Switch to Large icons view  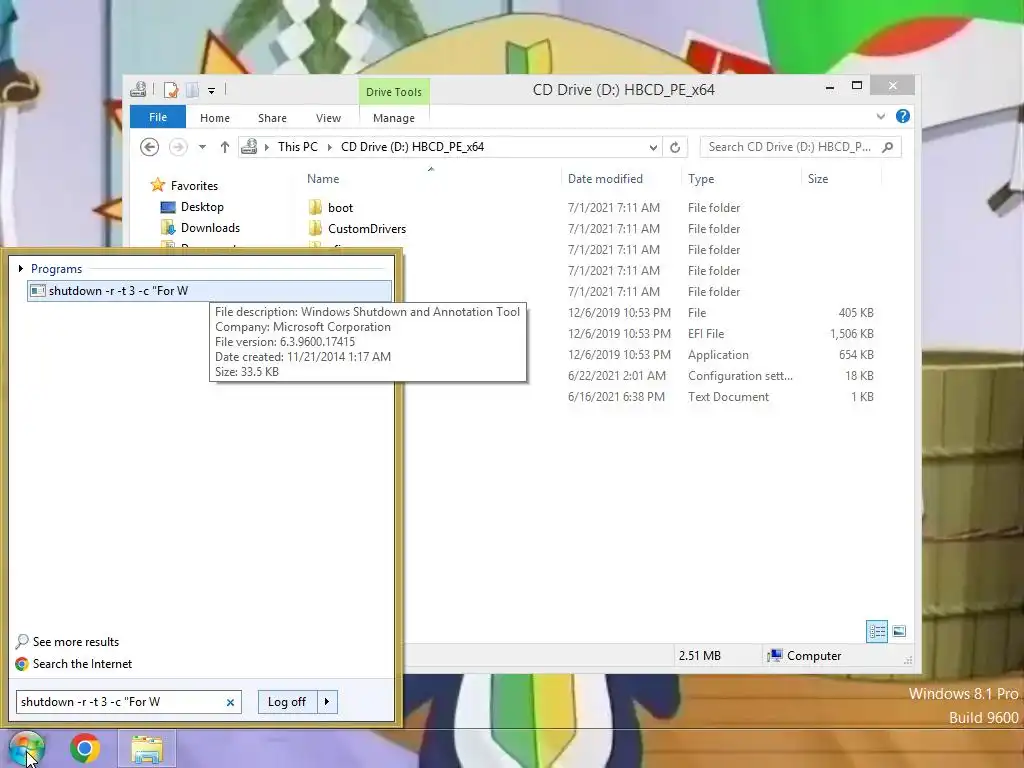[x=899, y=632]
